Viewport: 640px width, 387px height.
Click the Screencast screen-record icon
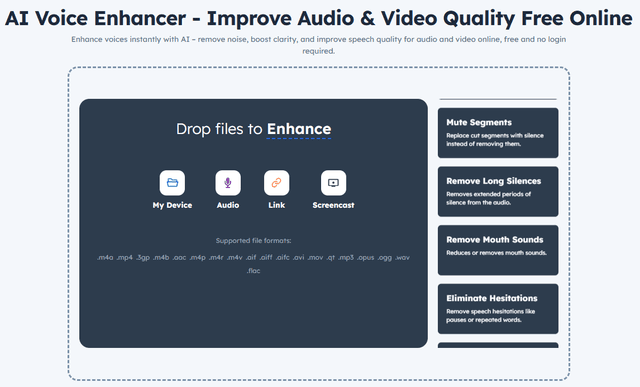333,182
